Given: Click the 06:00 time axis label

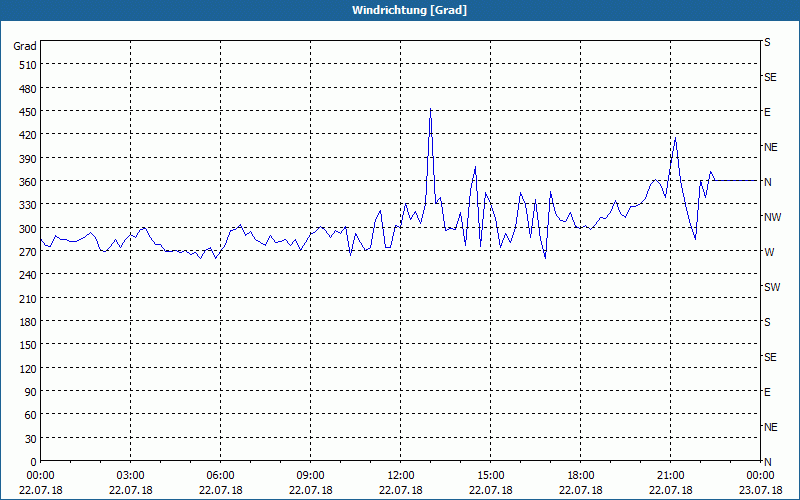Looking at the screenshot, I should point(220,476).
